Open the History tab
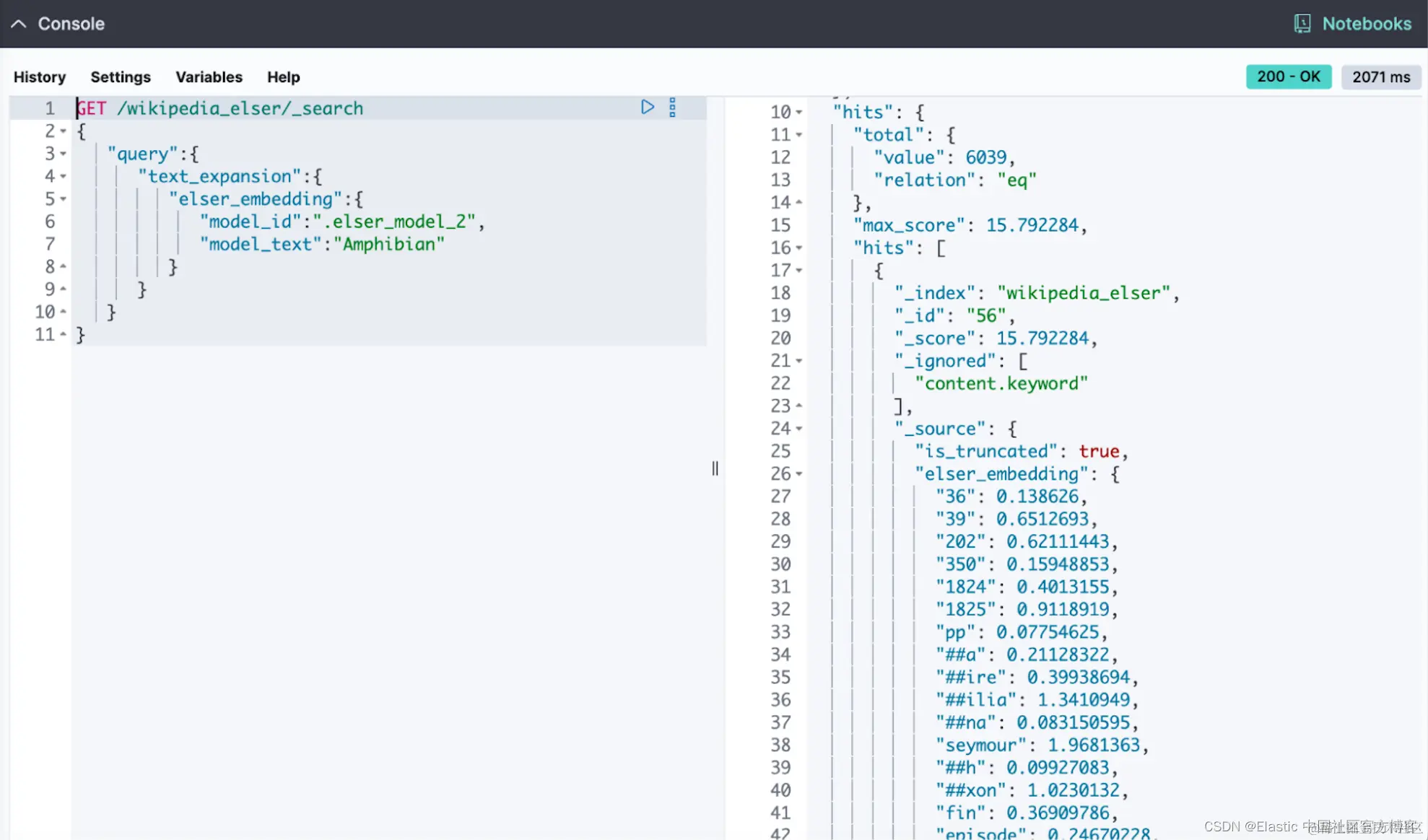This screenshot has height=840, width=1428. [40, 77]
